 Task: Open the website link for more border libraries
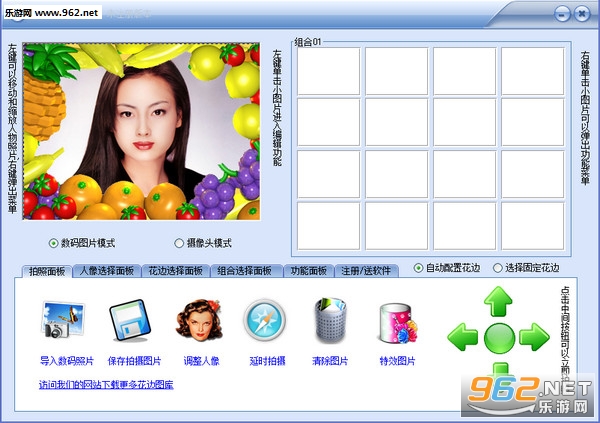pos(106,385)
